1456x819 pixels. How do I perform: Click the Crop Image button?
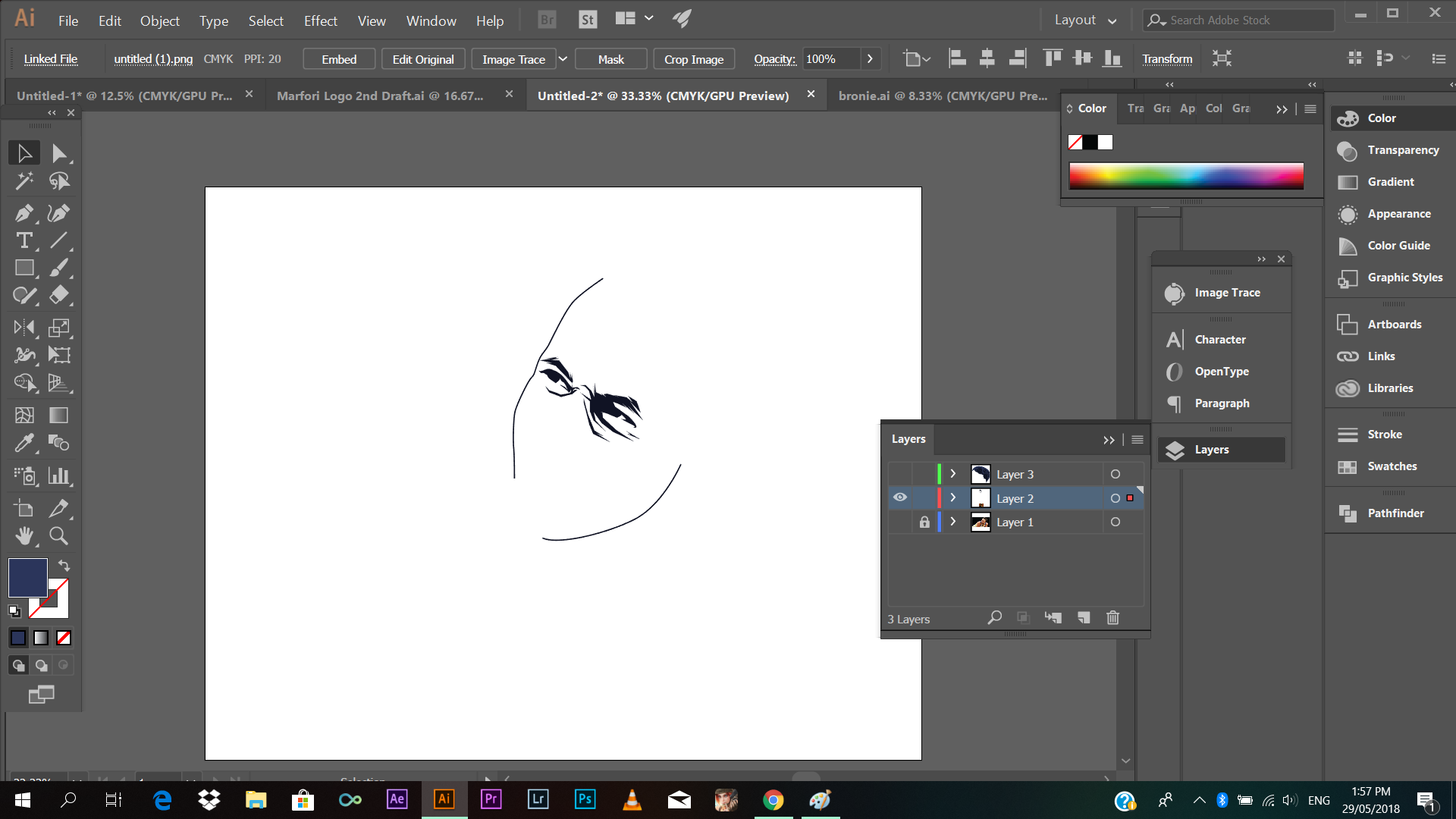tap(694, 59)
